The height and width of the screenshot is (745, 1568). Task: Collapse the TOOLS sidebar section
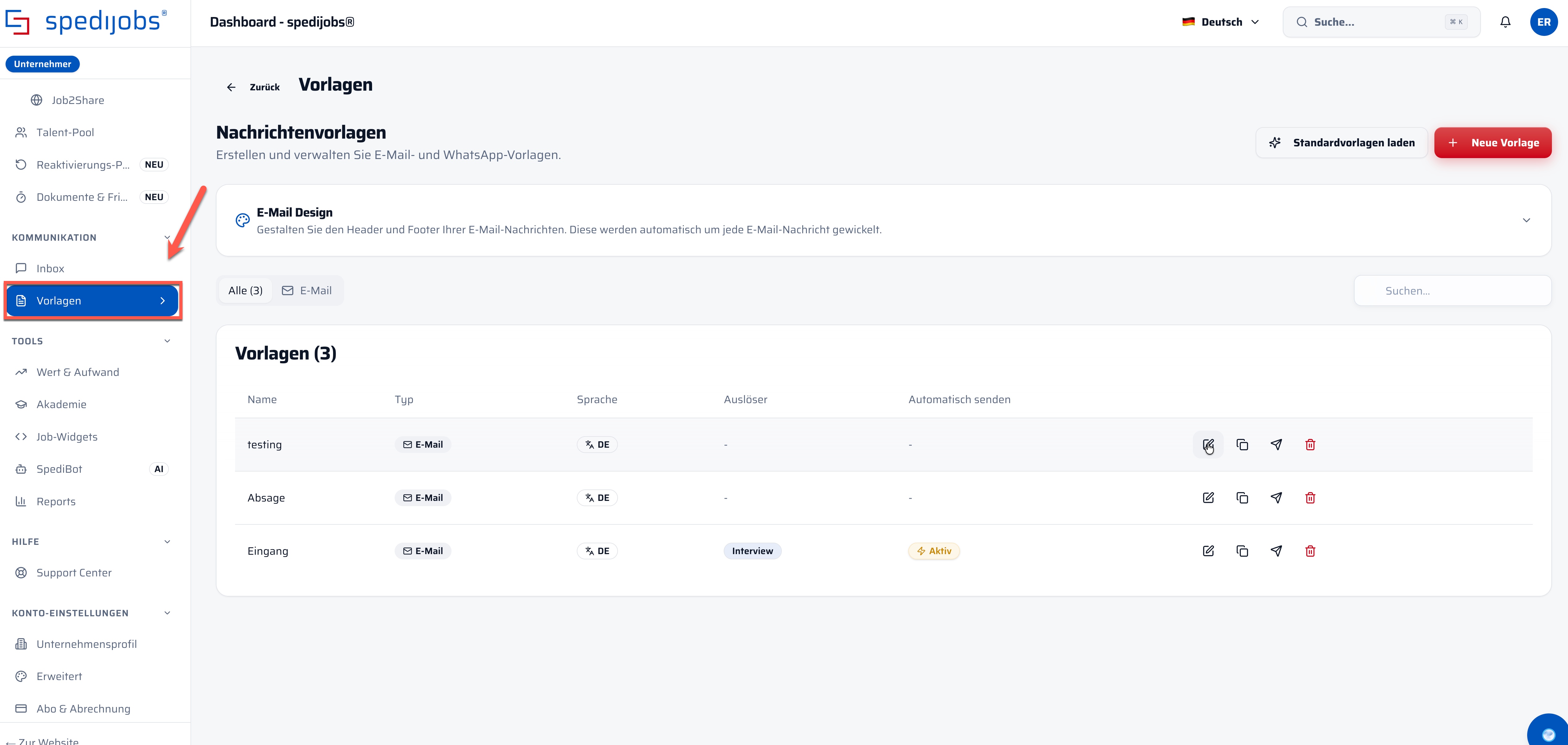click(x=167, y=341)
